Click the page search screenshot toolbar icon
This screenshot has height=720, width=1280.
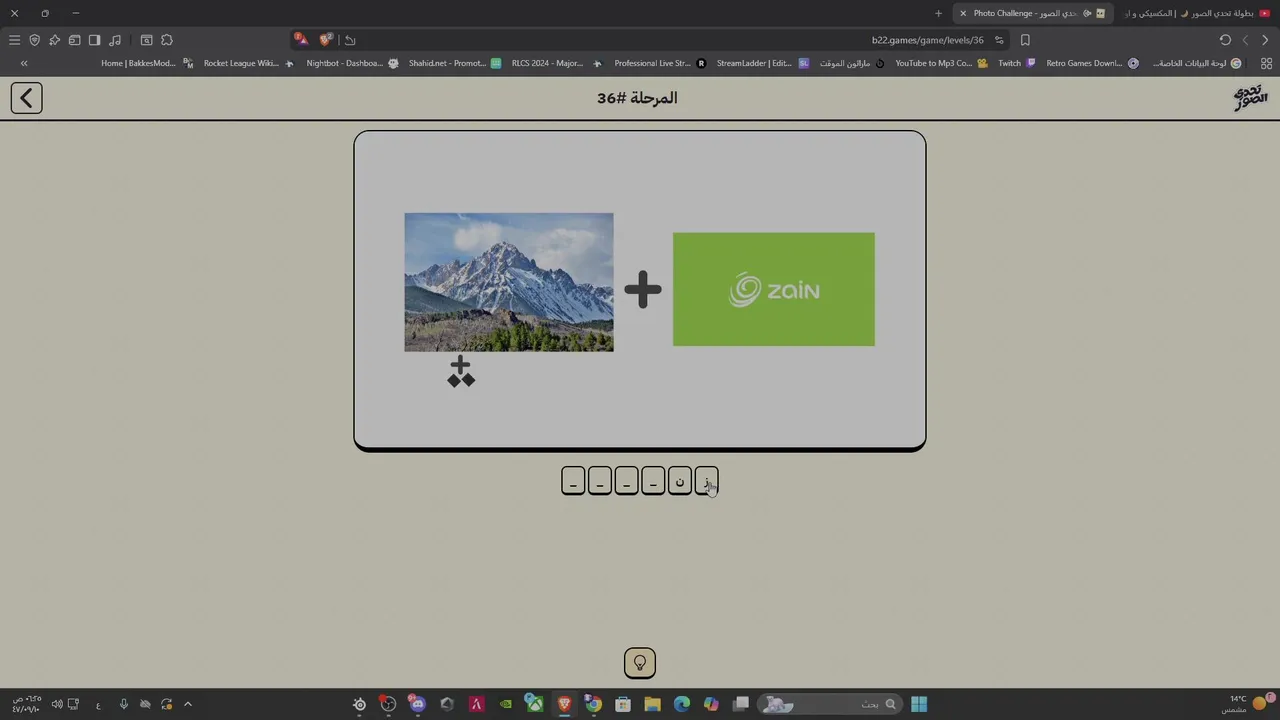[x=146, y=40]
